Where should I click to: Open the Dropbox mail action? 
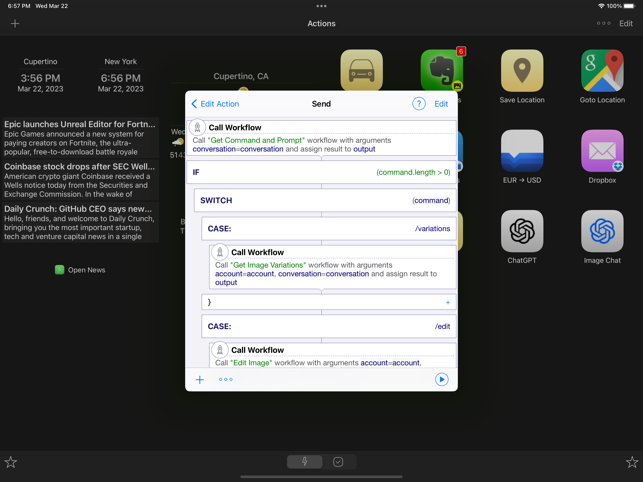602,151
